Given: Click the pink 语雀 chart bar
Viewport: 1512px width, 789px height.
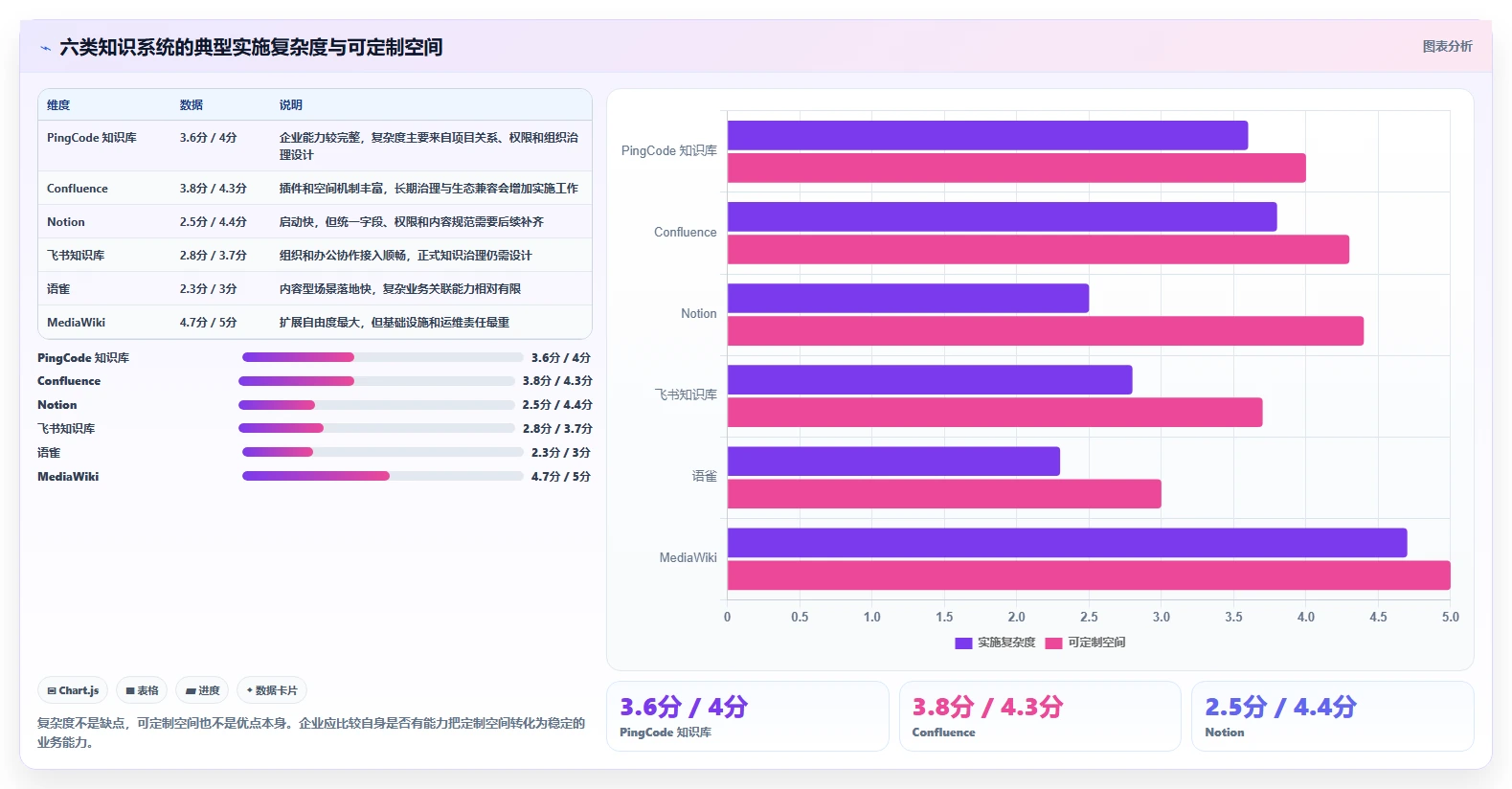Looking at the screenshot, I should click(x=944, y=493).
